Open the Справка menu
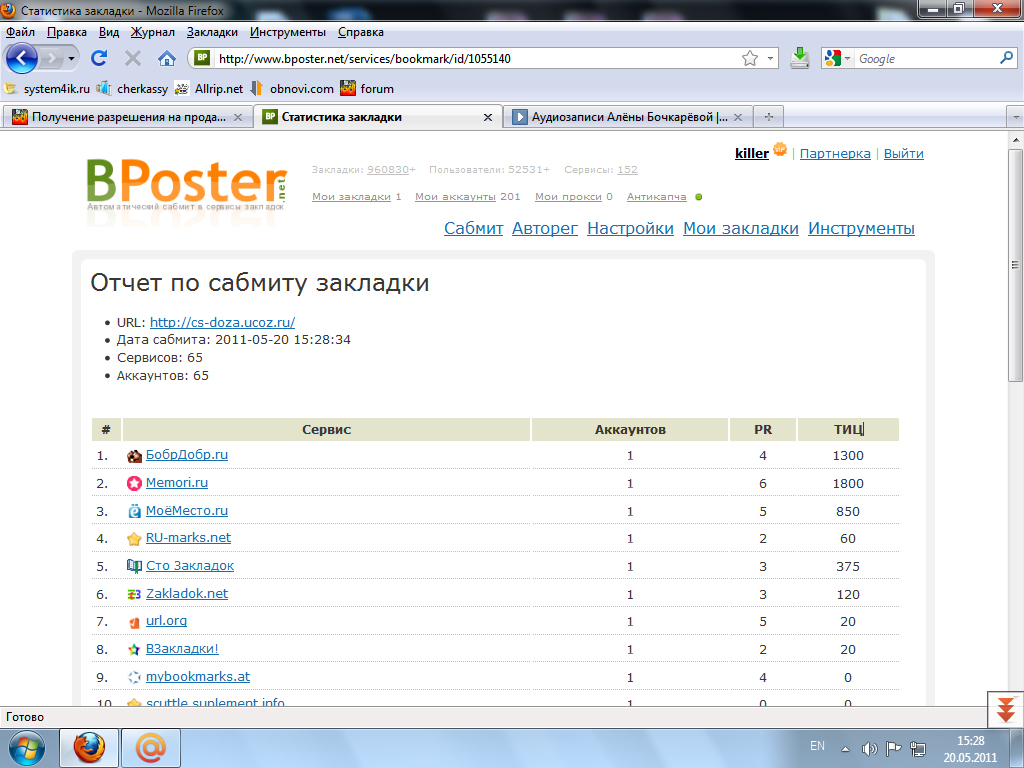This screenshot has height=768, width=1024. 360,32
